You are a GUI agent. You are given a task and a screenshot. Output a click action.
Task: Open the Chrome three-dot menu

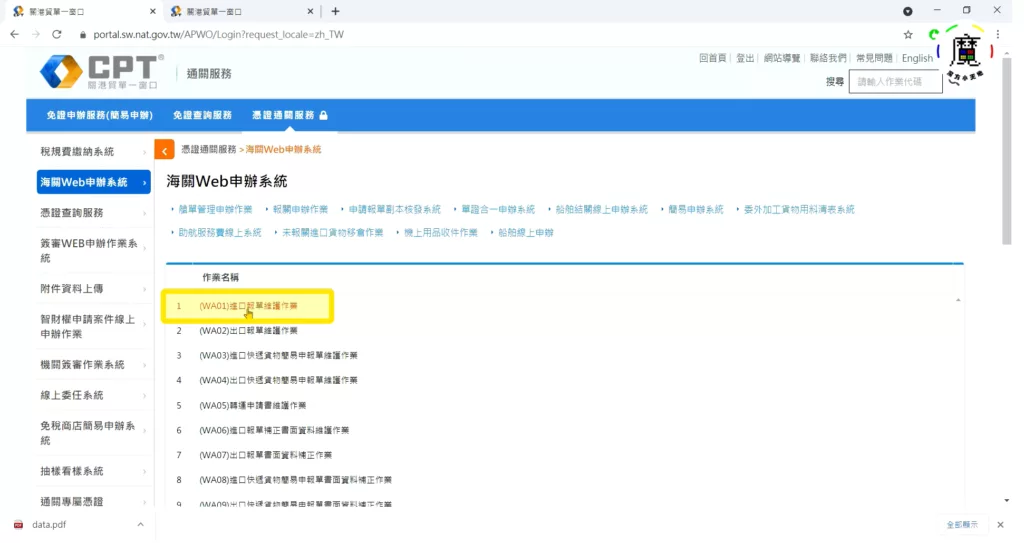coord(998,35)
